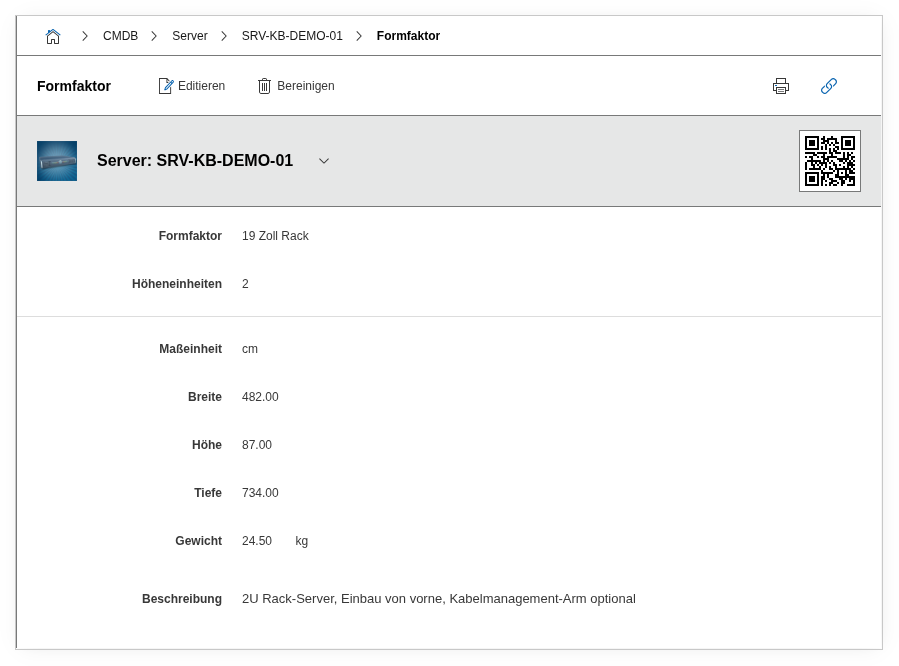Copy the permalink using the chain icon
The image size is (899, 666).
click(828, 86)
